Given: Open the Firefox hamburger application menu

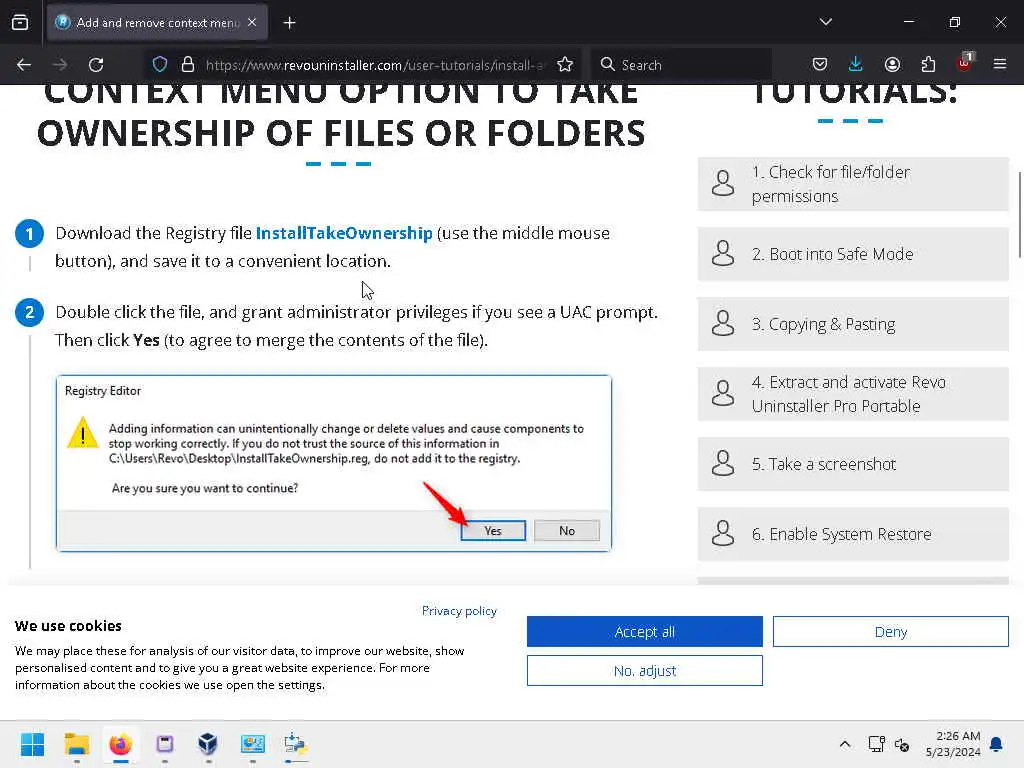Looking at the screenshot, I should point(1000,65).
